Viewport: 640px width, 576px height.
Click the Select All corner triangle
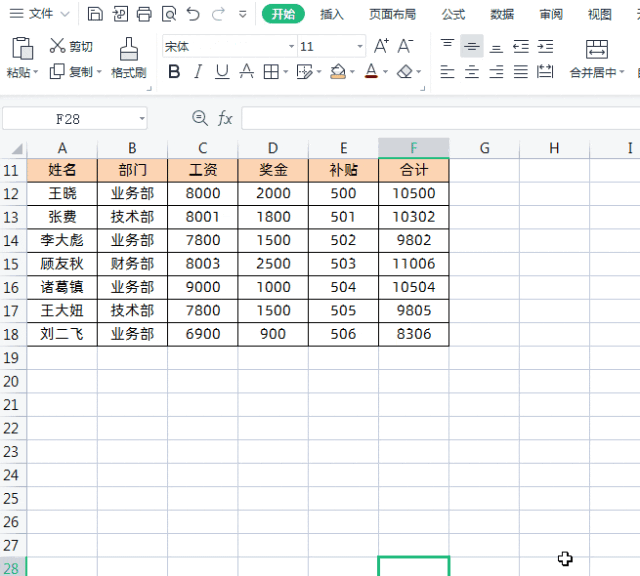(16, 149)
